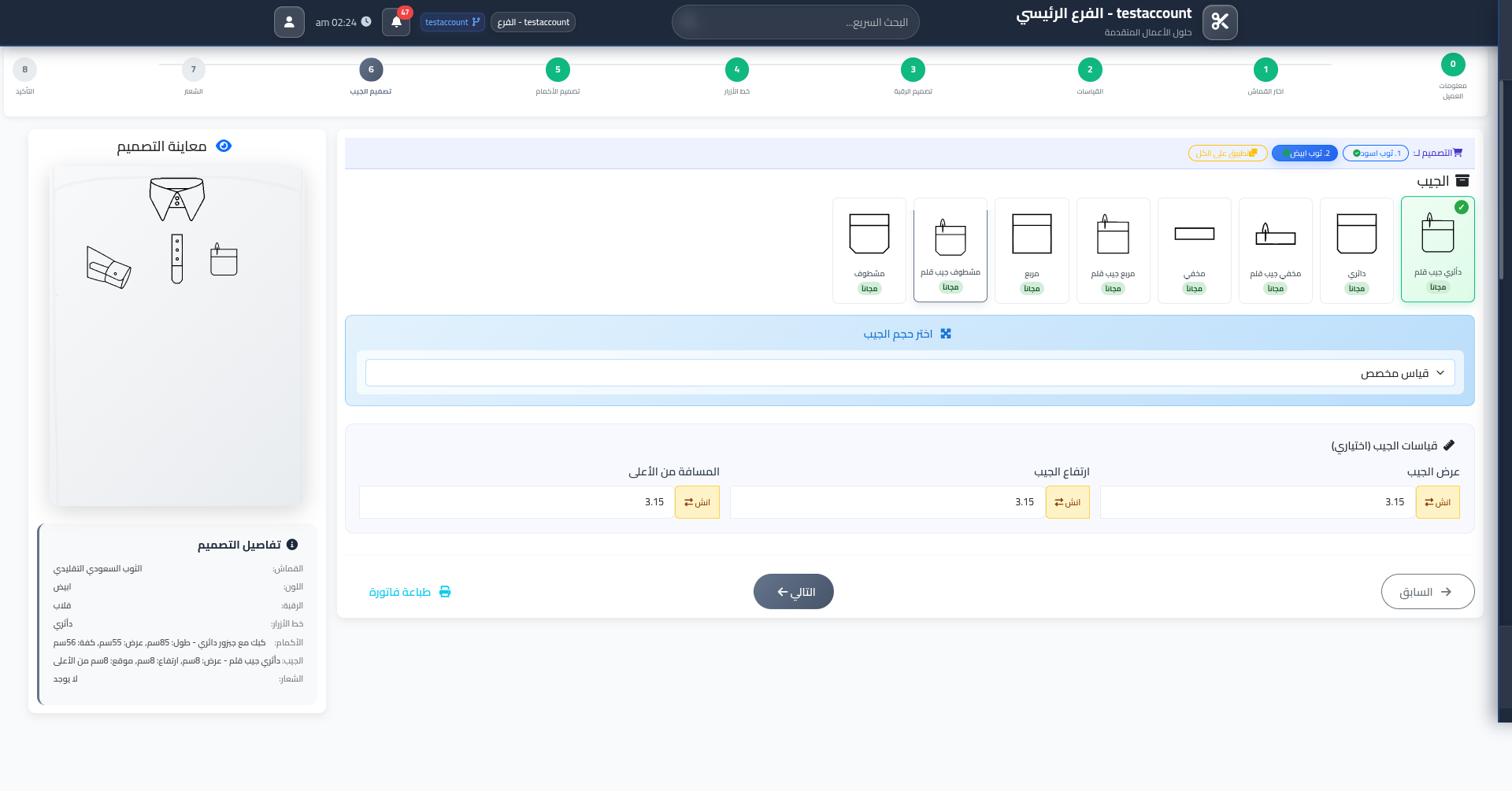Screen dimensions: 1512x791
Task: Toggle the انش unit for ارتفاع الجيب
Action: pyautogui.click(x=1067, y=501)
